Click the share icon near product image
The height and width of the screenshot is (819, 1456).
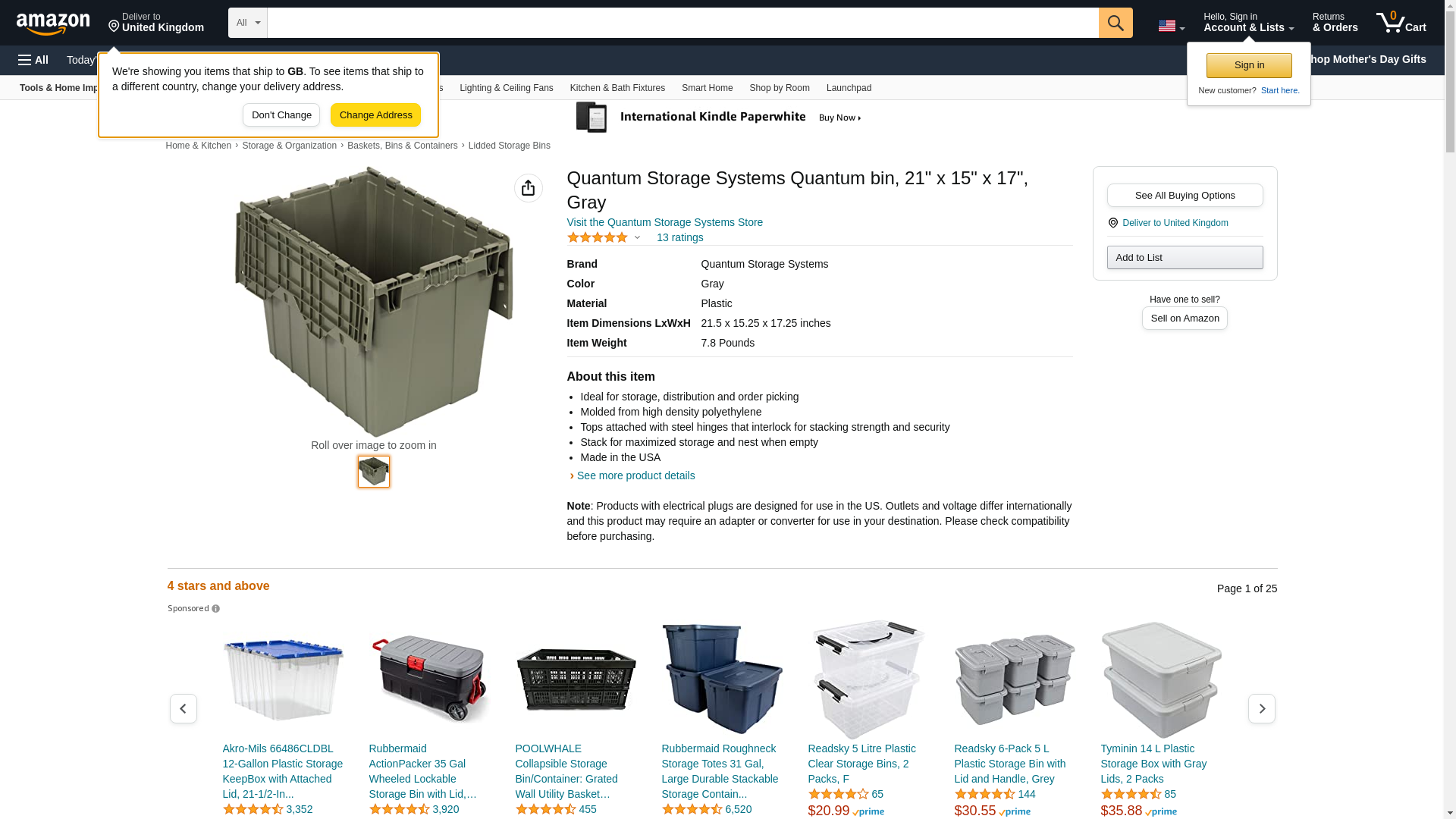(x=529, y=188)
